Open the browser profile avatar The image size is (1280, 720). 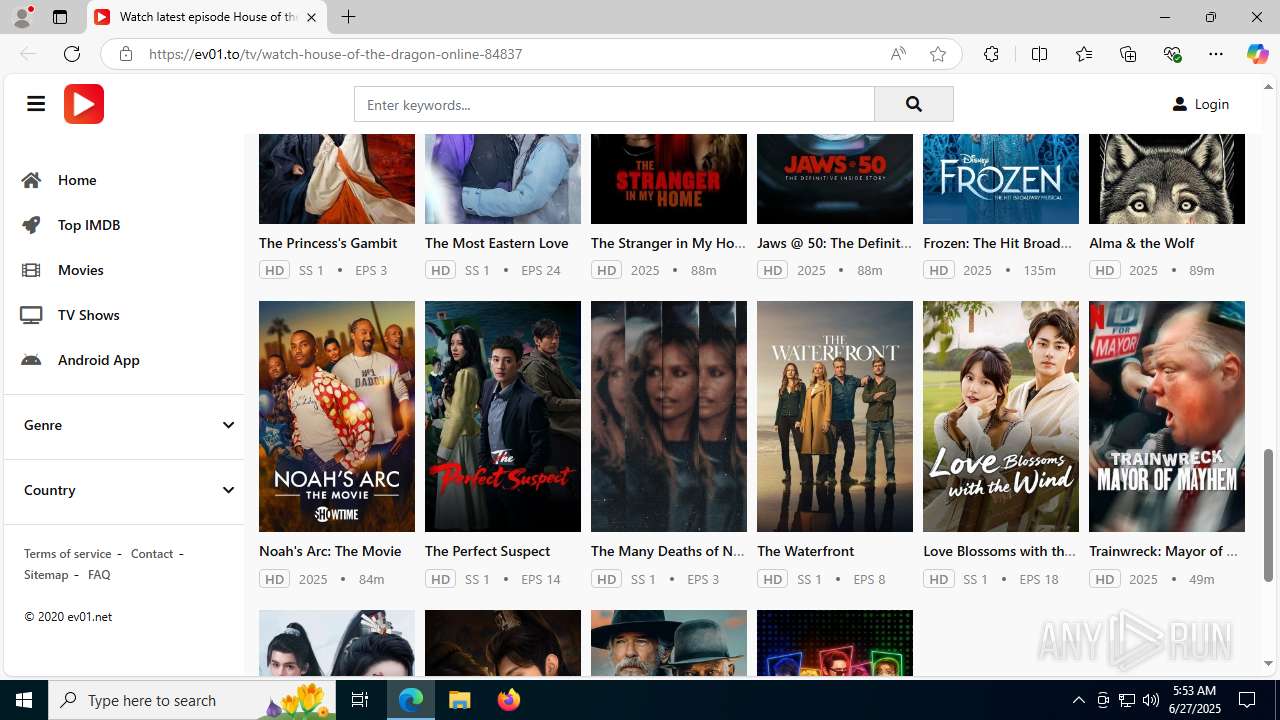[22, 17]
